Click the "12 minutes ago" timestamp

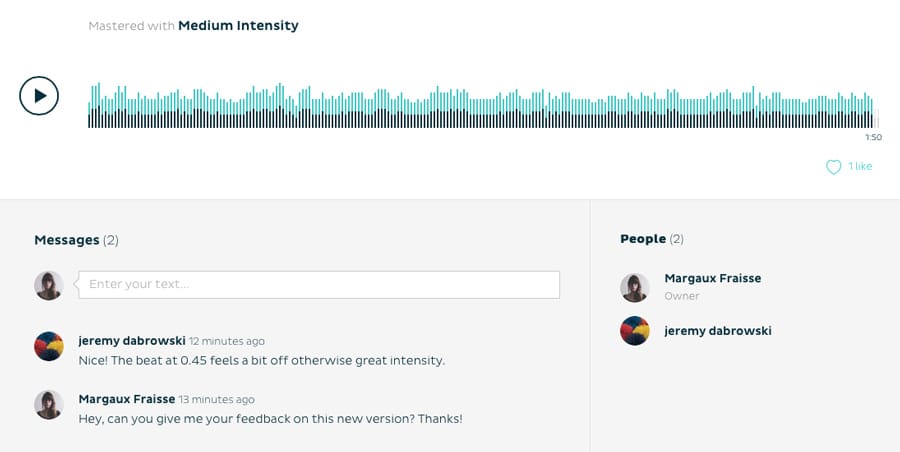click(227, 342)
